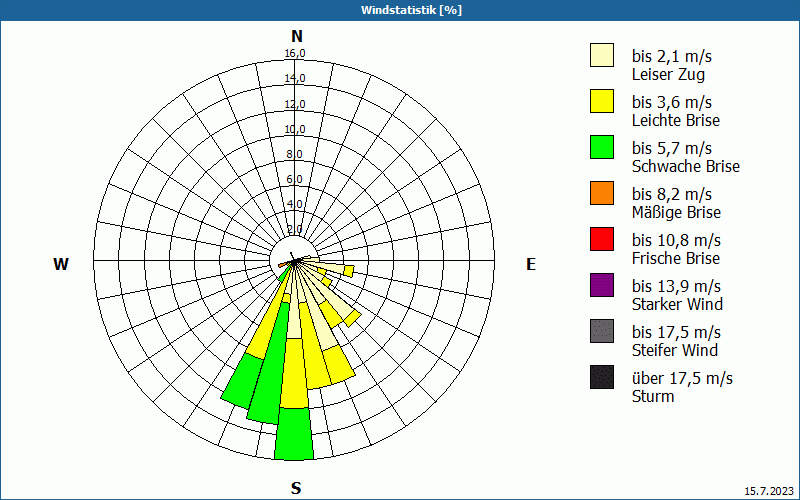Click the S compass label
800x500 pixels.
click(x=296, y=488)
